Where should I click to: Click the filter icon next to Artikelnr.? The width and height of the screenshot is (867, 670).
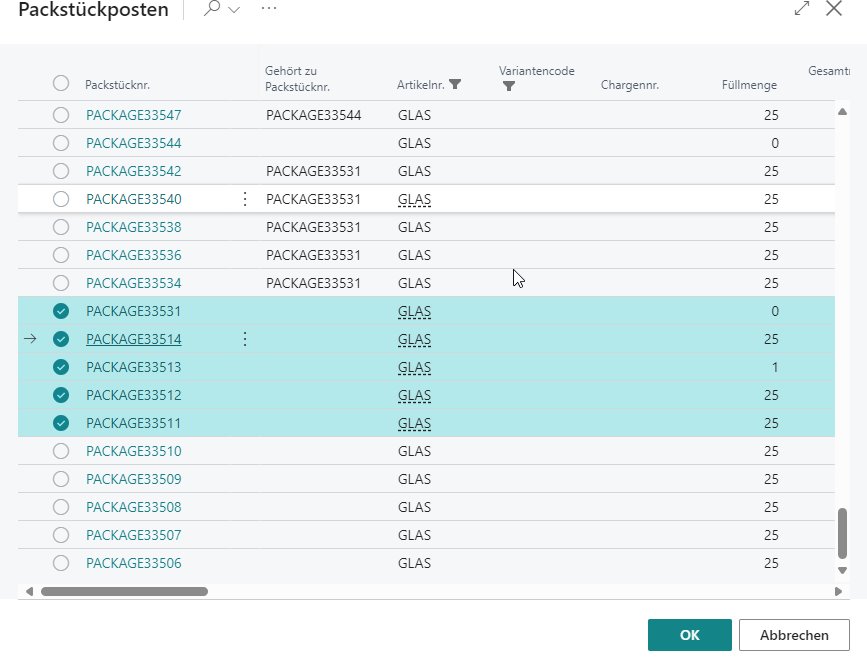(455, 85)
